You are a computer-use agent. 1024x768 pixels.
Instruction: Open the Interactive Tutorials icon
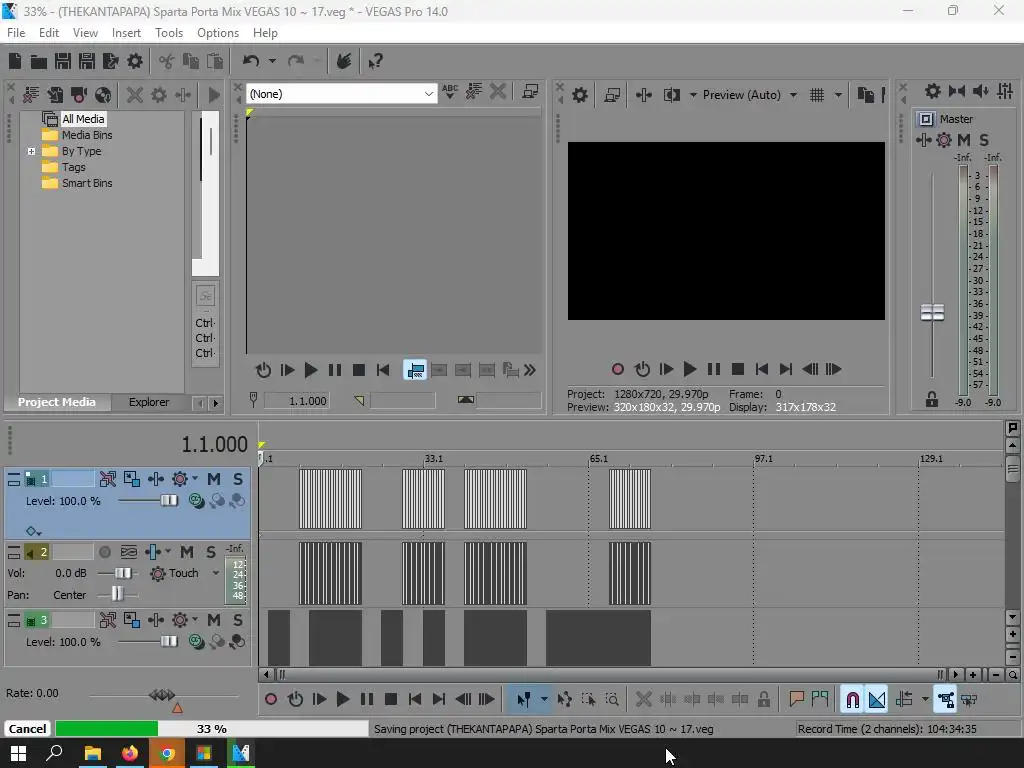pos(344,61)
